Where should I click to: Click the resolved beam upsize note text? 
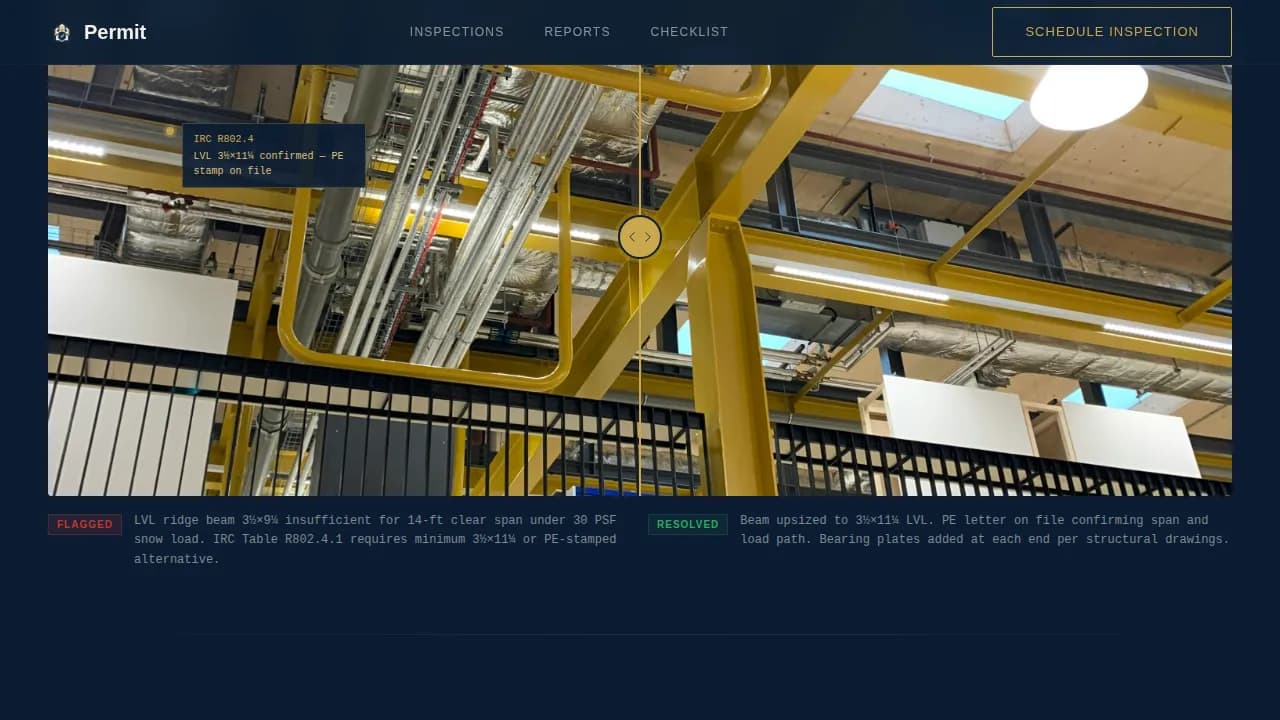[984, 529]
